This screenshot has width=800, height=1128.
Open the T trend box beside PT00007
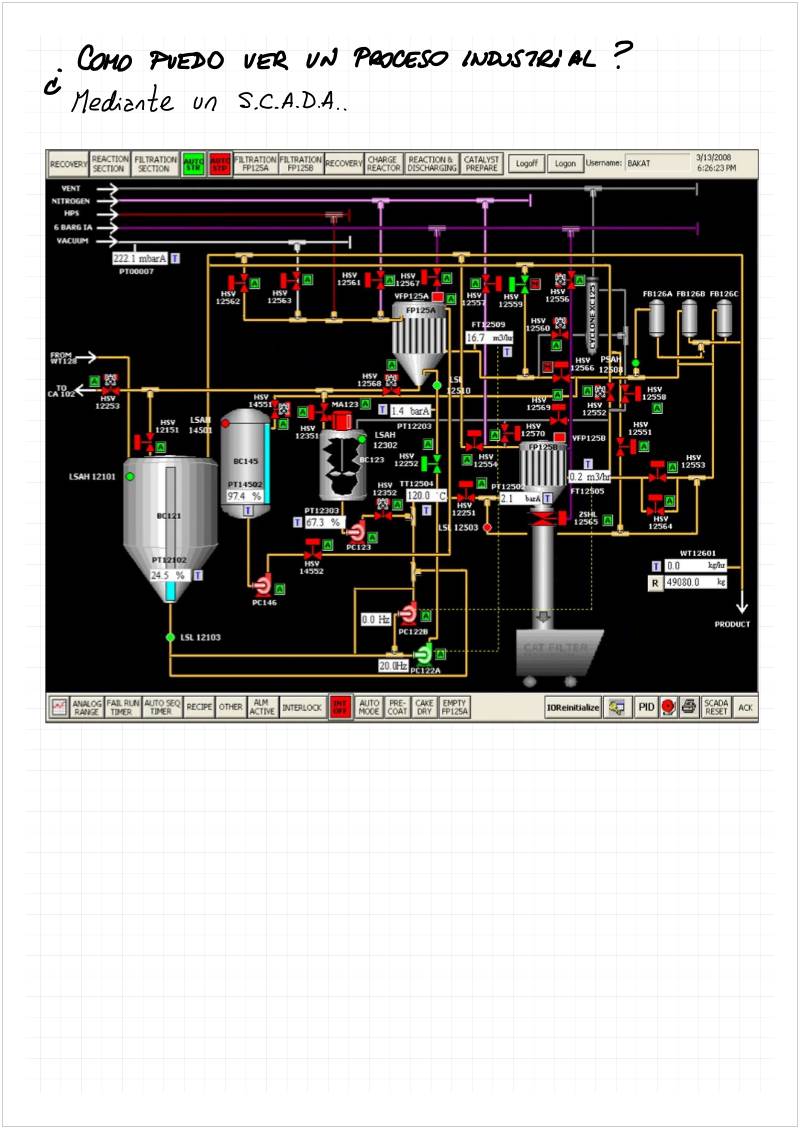[175, 258]
